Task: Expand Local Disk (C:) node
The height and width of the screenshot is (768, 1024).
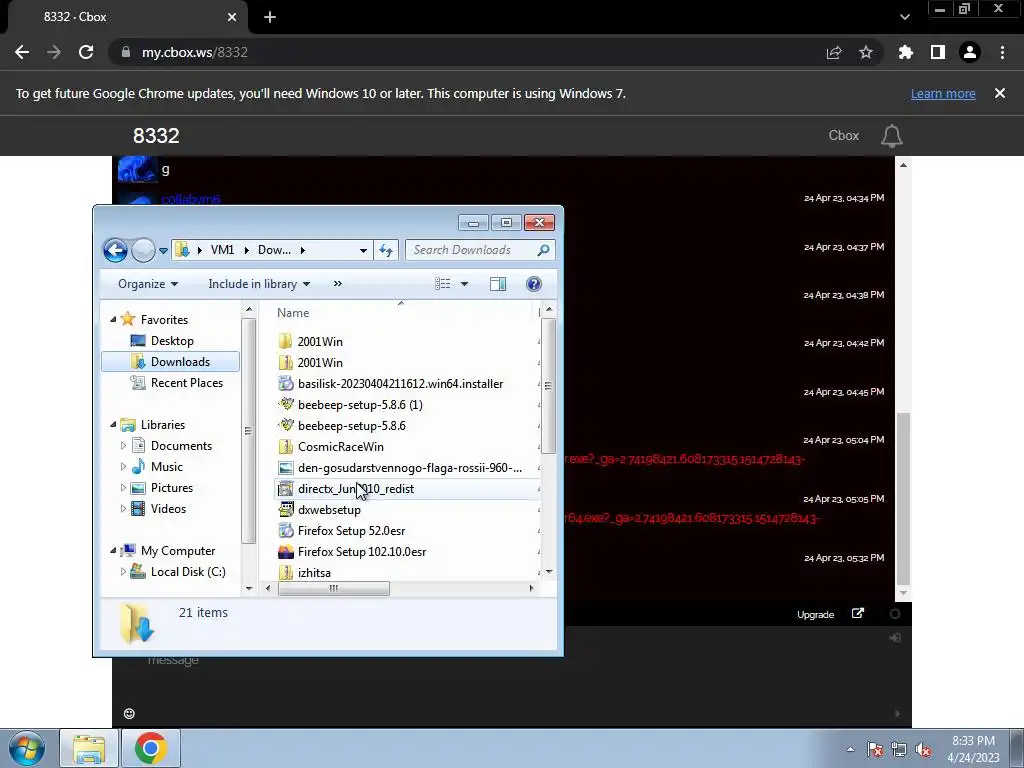Action: pos(123,571)
